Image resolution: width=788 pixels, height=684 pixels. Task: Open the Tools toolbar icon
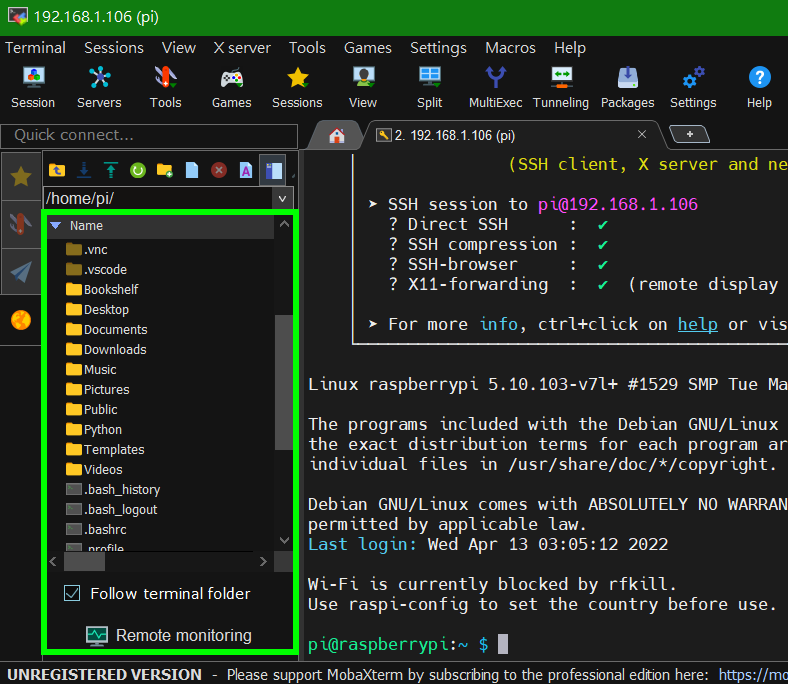(165, 88)
